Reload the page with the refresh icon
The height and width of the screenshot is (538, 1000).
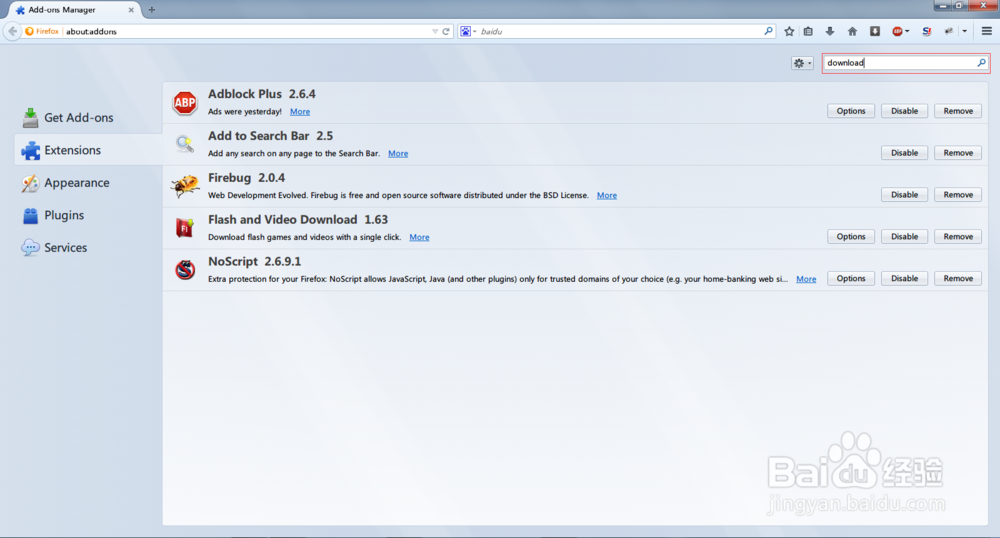(x=446, y=31)
